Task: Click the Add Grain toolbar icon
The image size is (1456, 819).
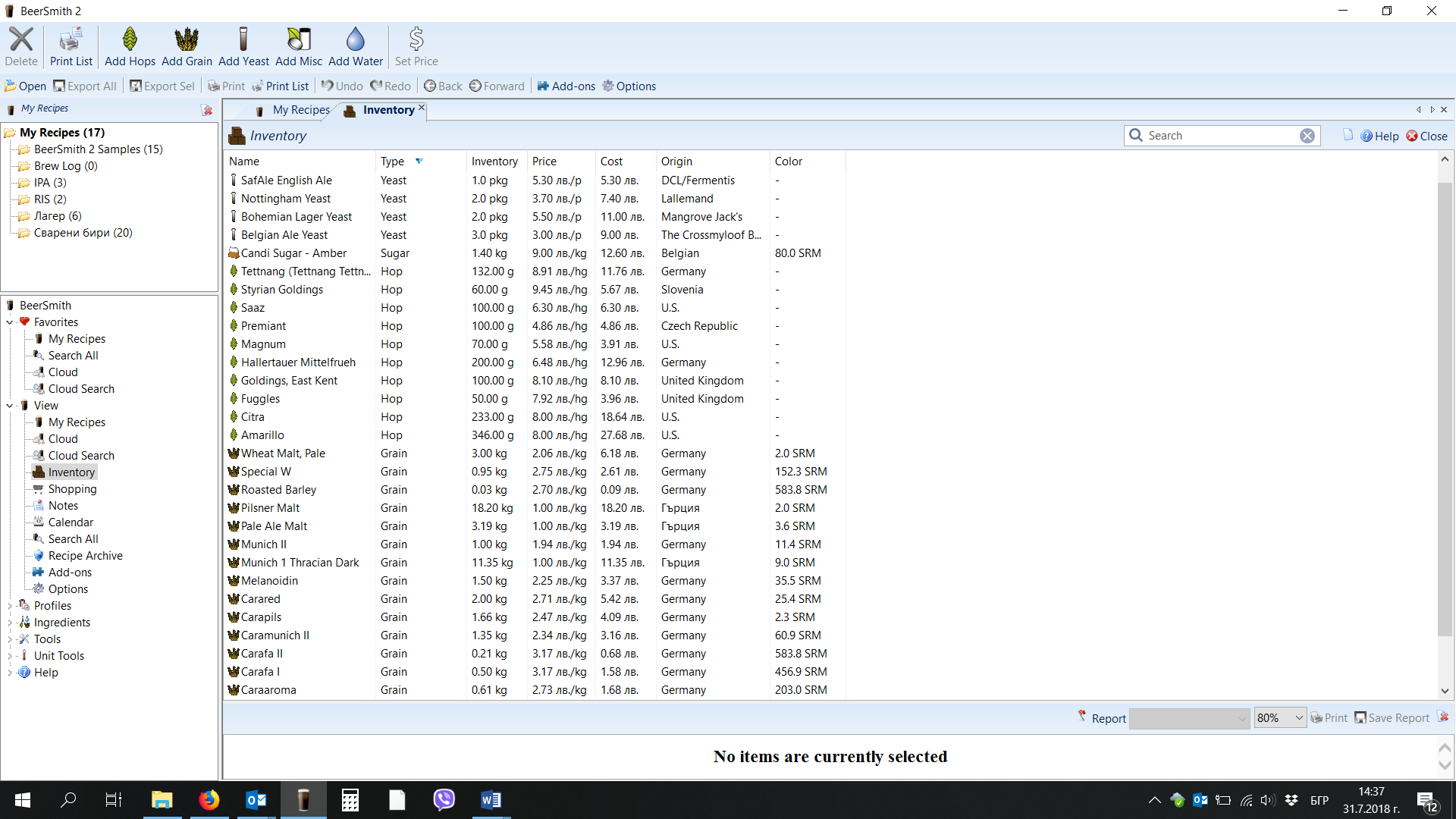Action: click(187, 39)
